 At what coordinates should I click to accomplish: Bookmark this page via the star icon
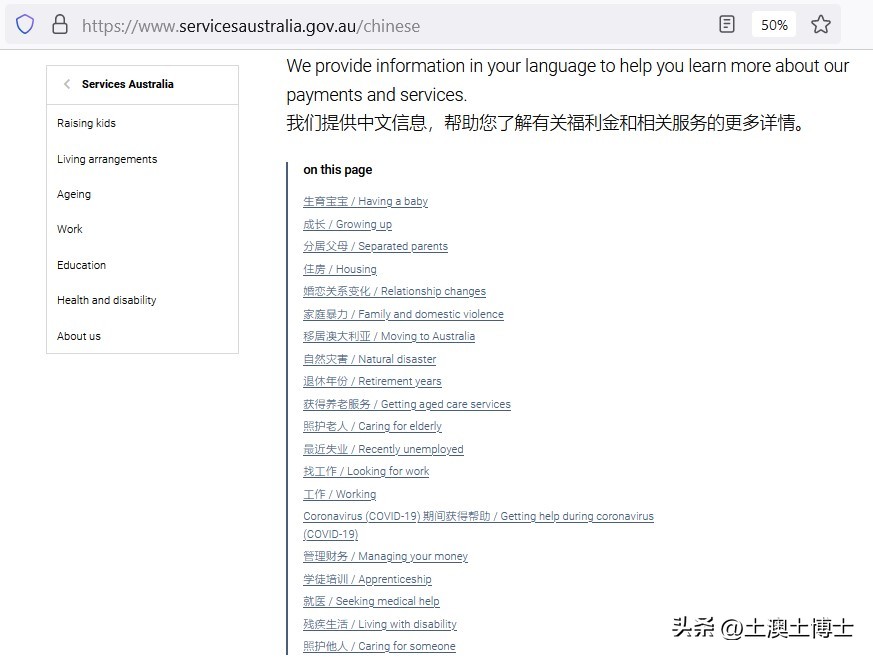click(x=821, y=24)
